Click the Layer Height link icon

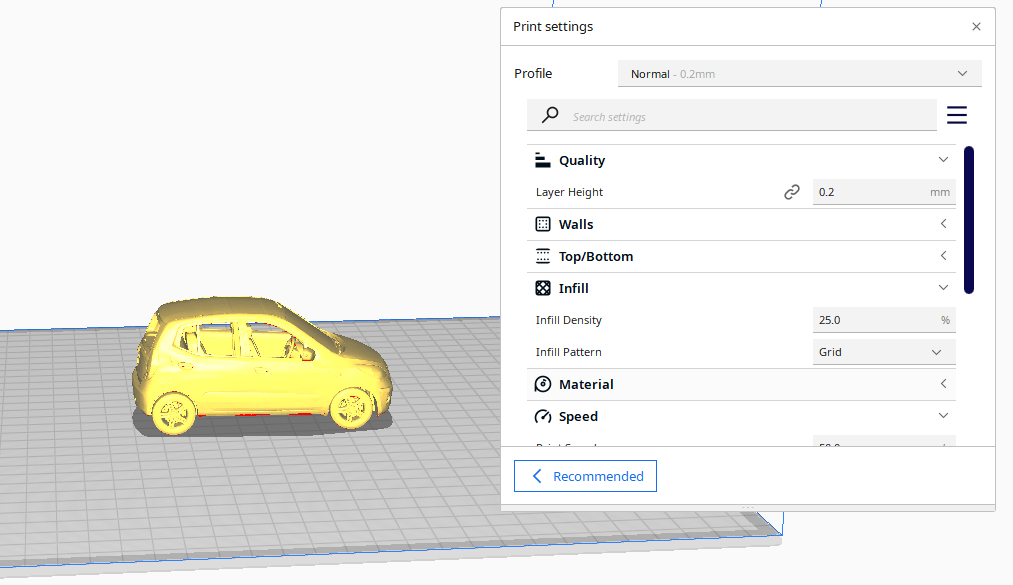[792, 192]
